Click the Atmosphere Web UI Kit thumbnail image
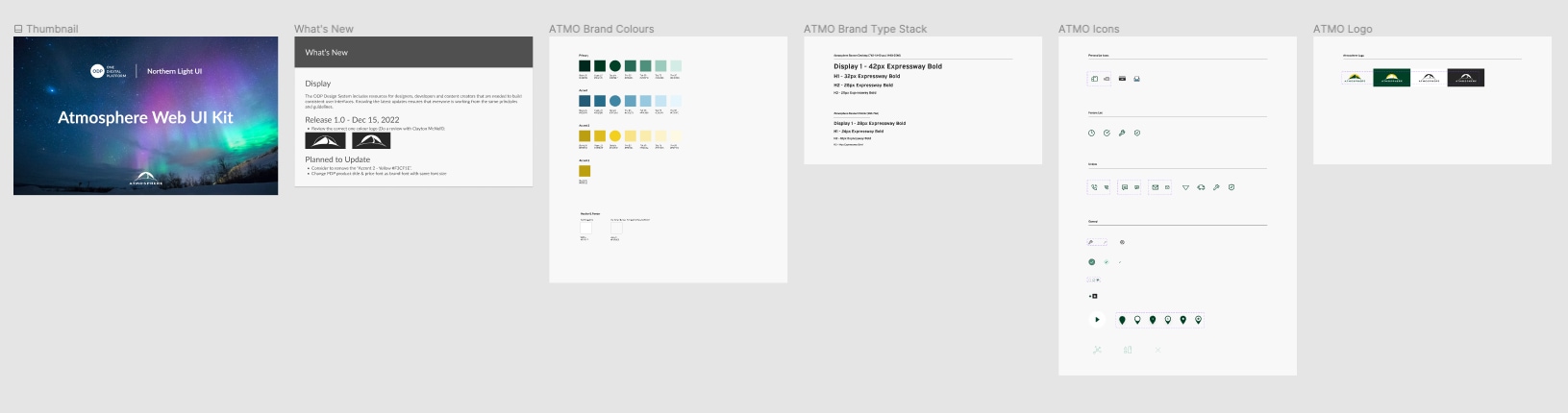 (145, 116)
